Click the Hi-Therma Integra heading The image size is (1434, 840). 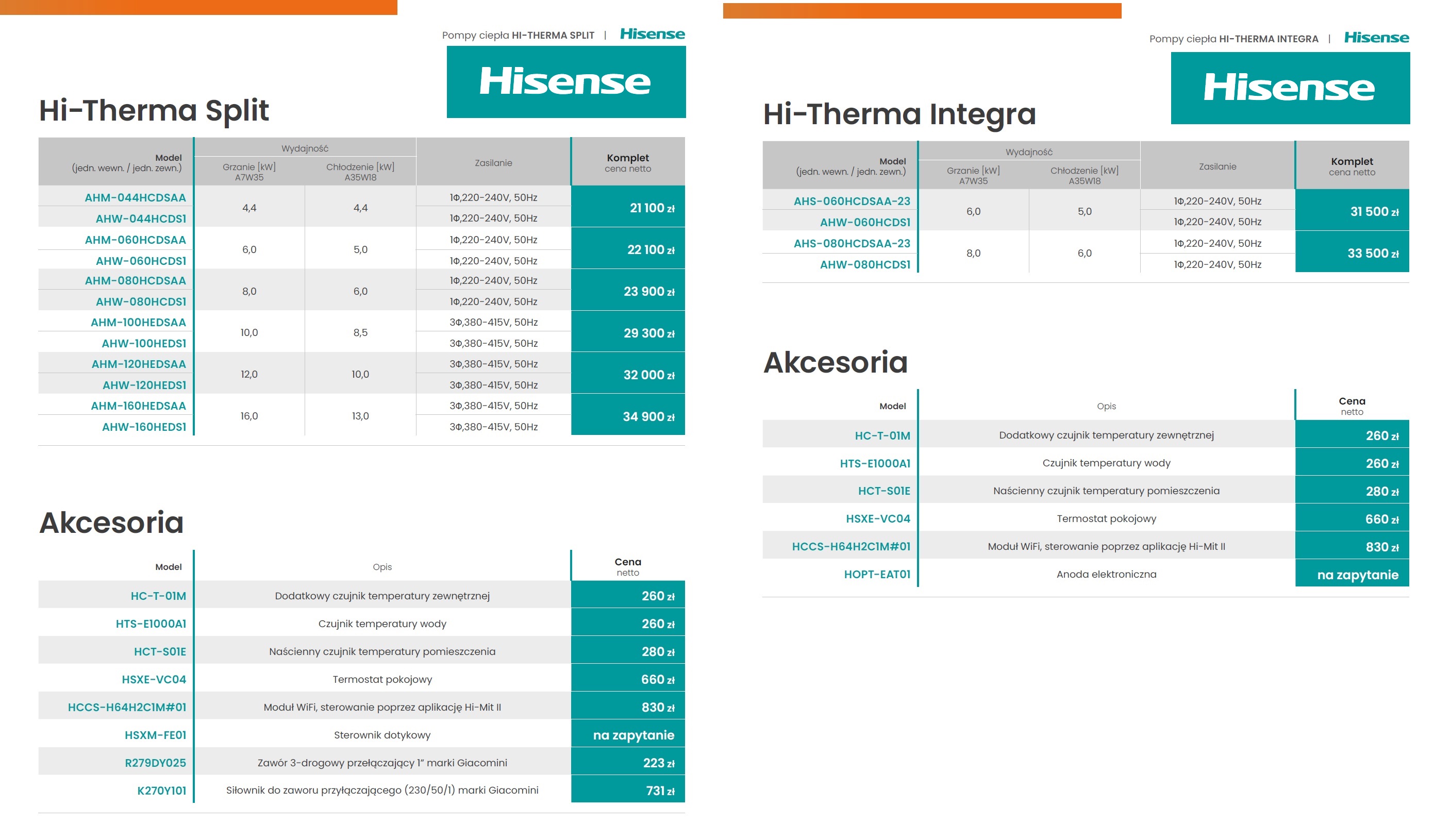(x=899, y=114)
